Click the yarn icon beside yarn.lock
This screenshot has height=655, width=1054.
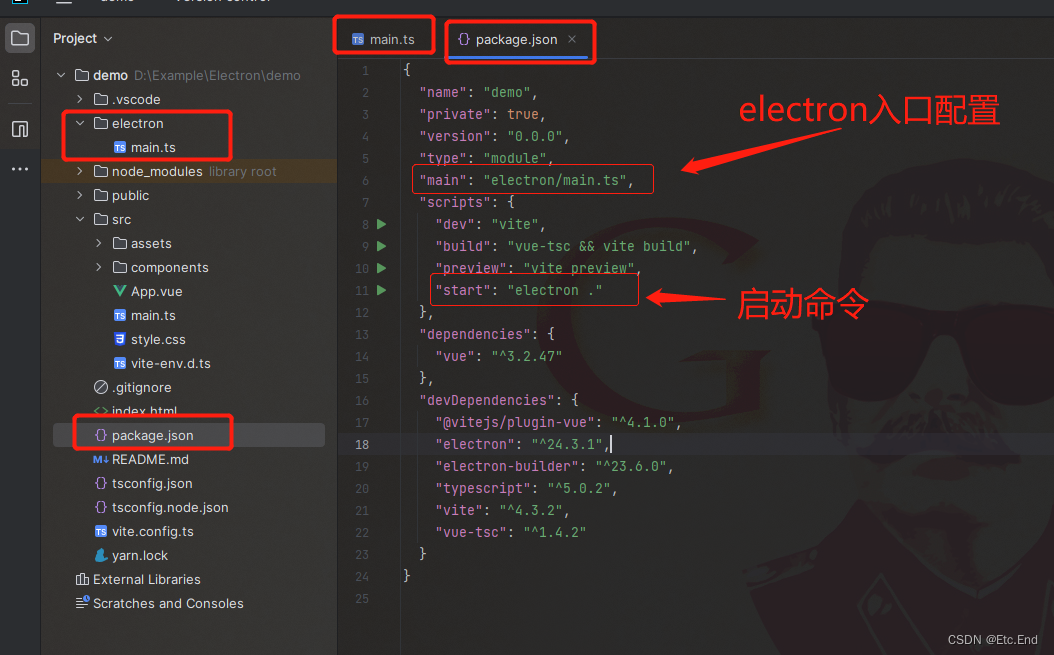tap(101, 555)
